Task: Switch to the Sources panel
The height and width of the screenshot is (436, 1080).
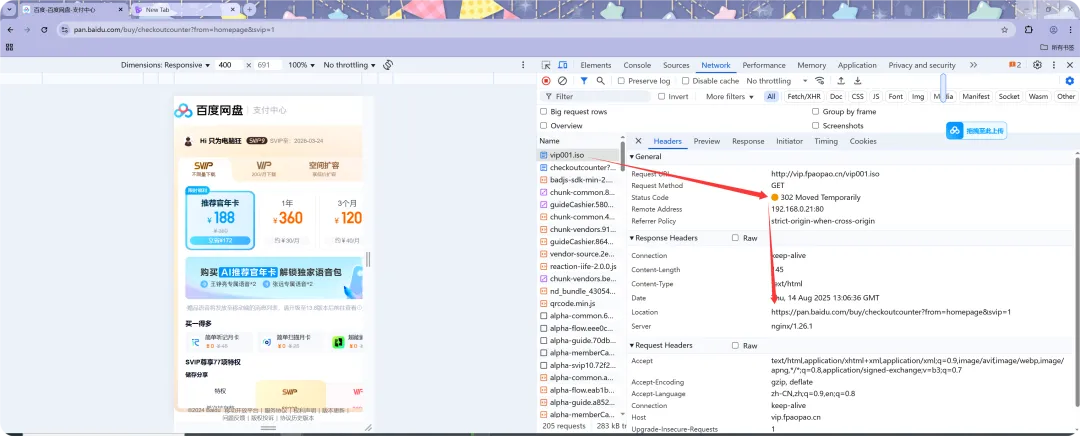Action: pyautogui.click(x=676, y=65)
